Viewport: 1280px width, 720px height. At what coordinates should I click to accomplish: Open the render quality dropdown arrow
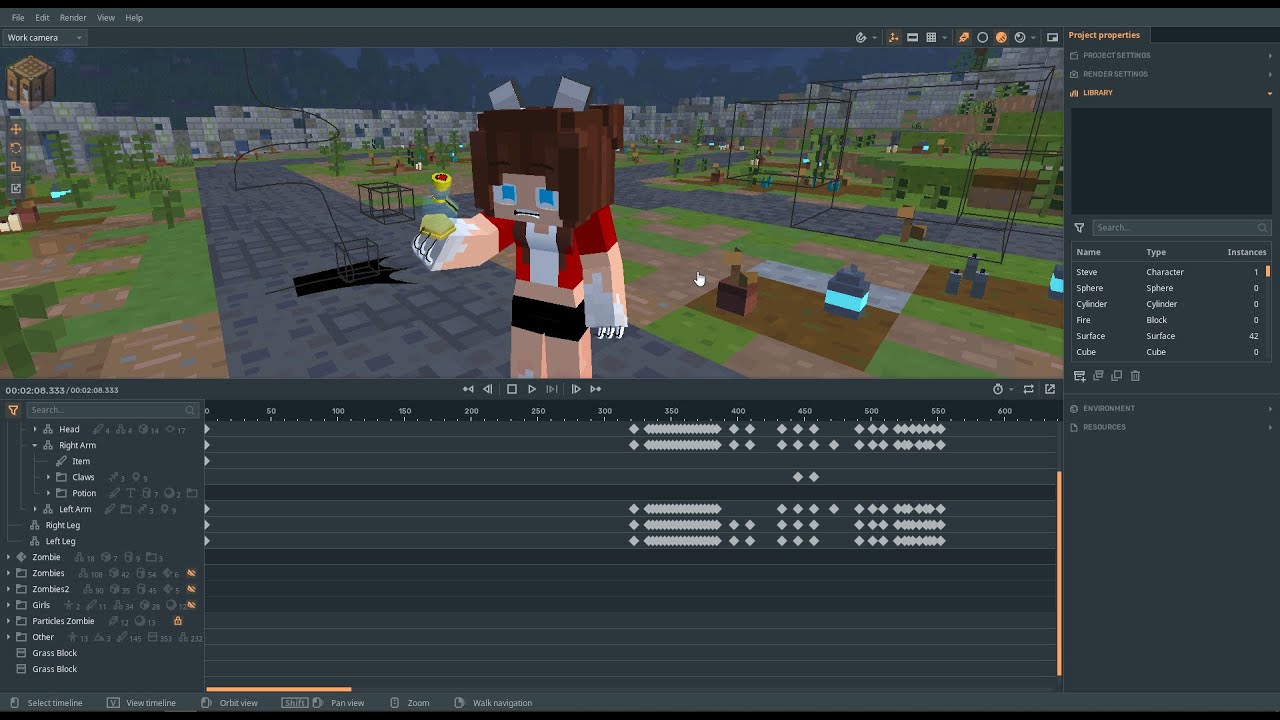click(x=1033, y=38)
